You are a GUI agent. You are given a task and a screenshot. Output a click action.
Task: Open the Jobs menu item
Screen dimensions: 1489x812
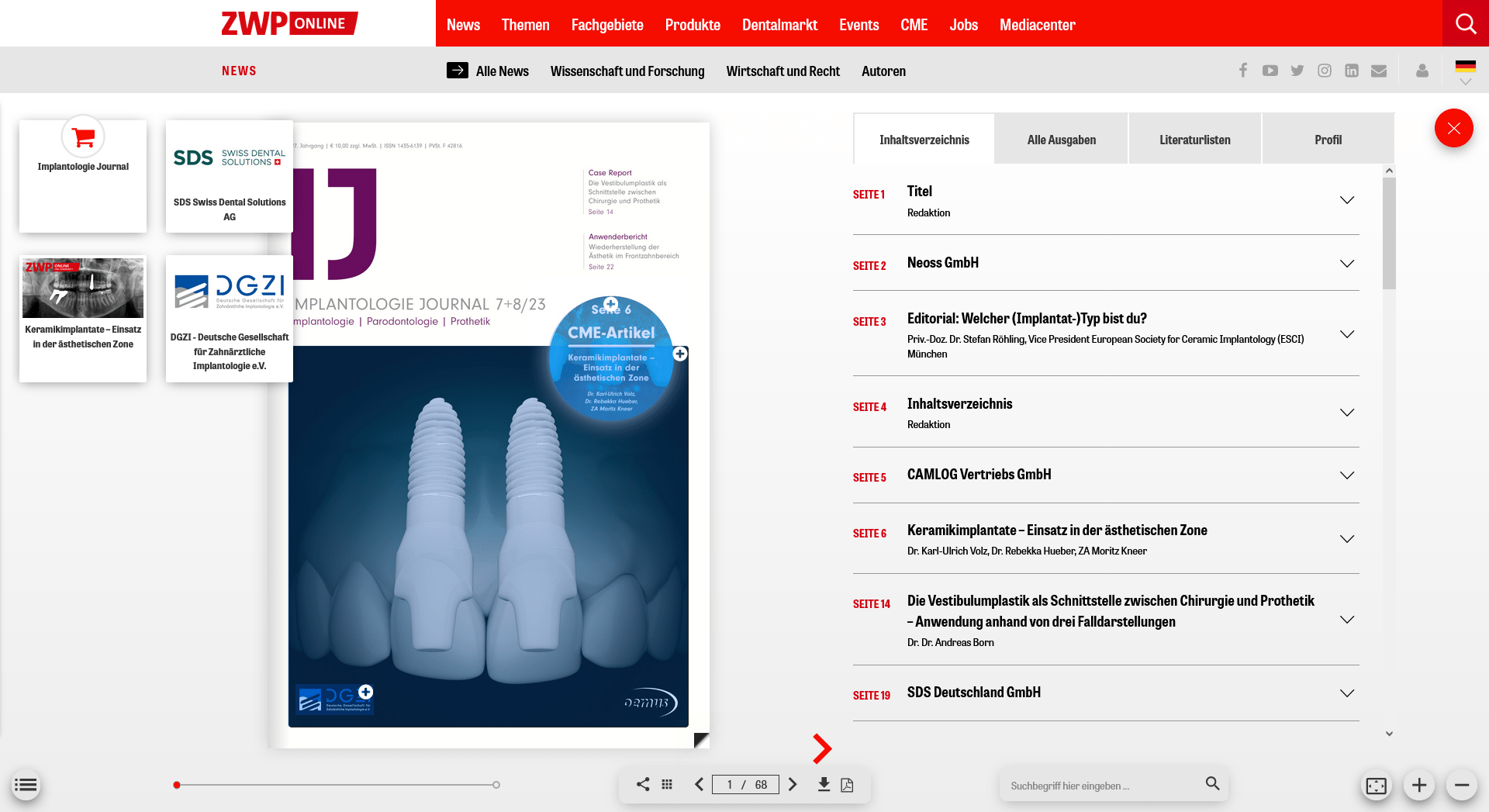[x=963, y=25]
